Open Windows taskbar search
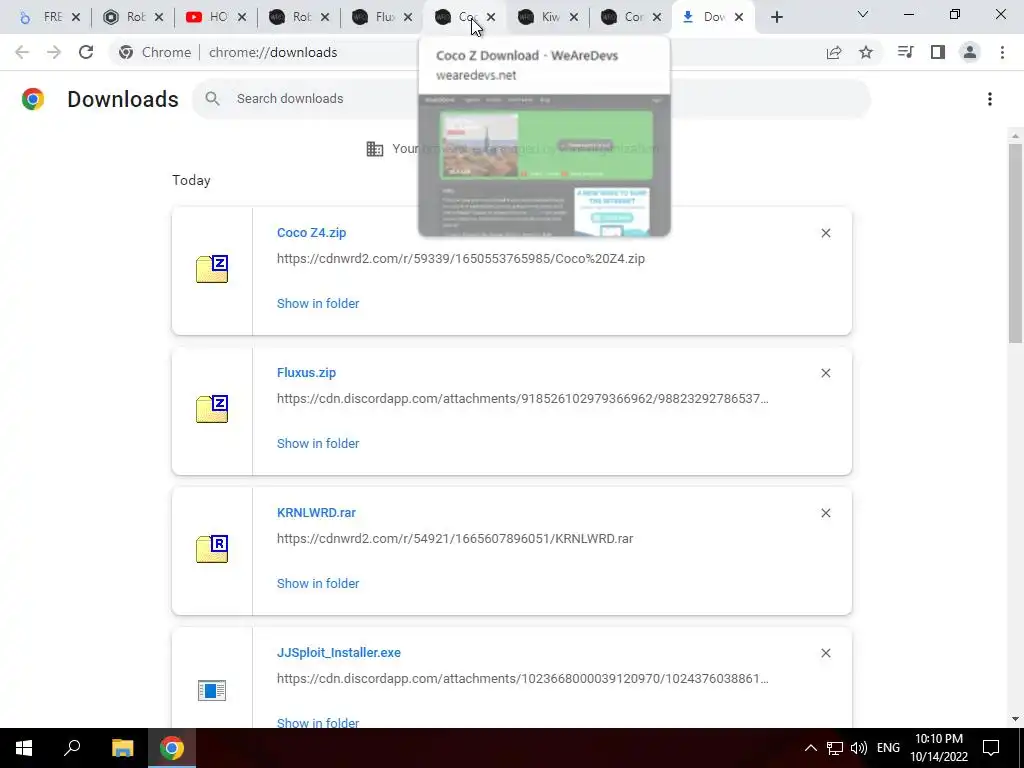This screenshot has height=768, width=1024. pos(72,748)
